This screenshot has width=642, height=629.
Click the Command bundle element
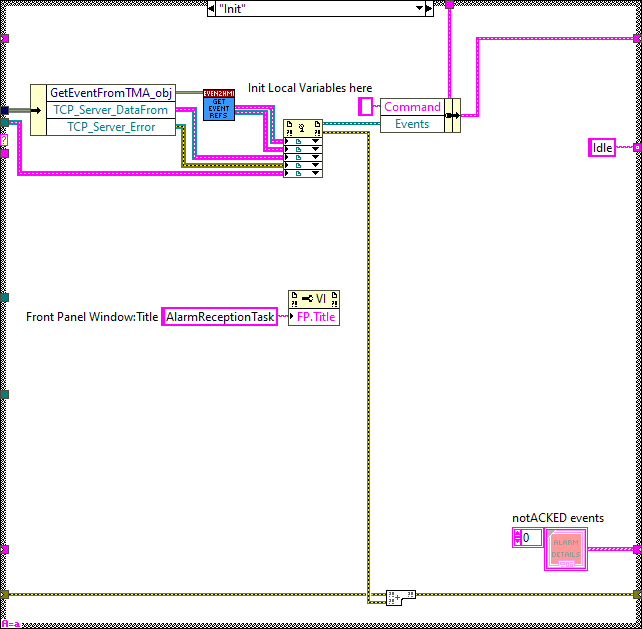pos(412,107)
